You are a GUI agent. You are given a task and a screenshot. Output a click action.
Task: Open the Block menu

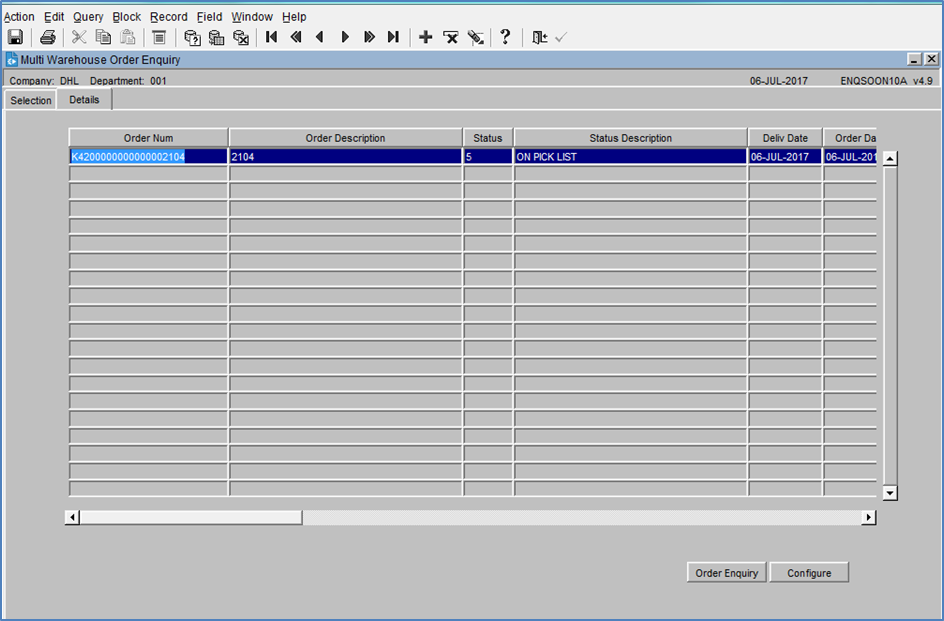tap(126, 17)
